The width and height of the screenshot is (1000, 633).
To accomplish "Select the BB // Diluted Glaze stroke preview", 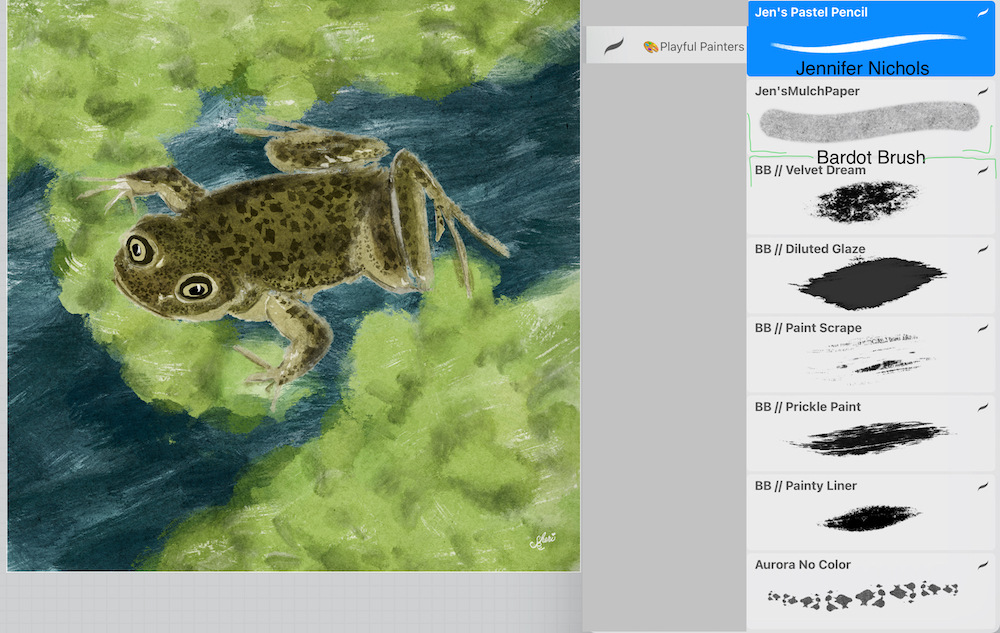I will point(866,281).
